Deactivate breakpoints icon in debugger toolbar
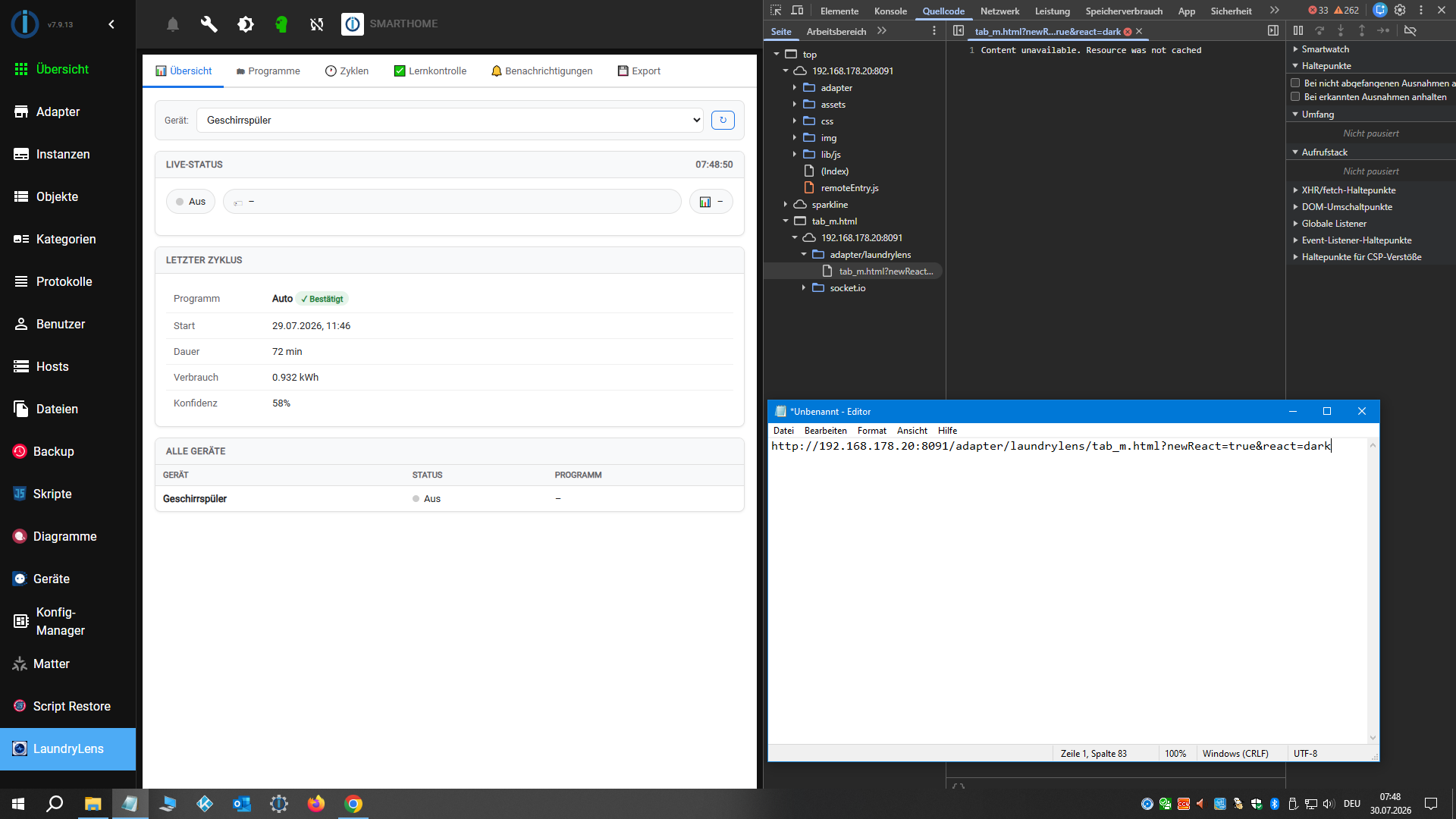The height and width of the screenshot is (819, 1456). pos(1410,30)
